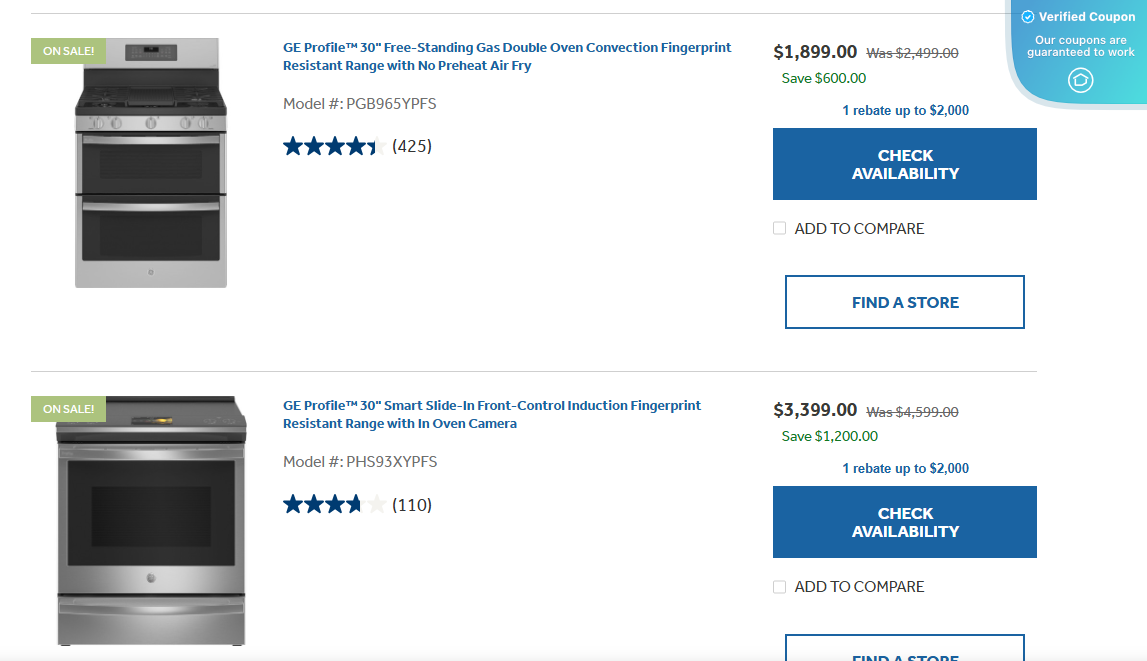The width and height of the screenshot is (1147, 661).
Task: Click the Verified Coupon checkmark icon
Action: 1028,17
